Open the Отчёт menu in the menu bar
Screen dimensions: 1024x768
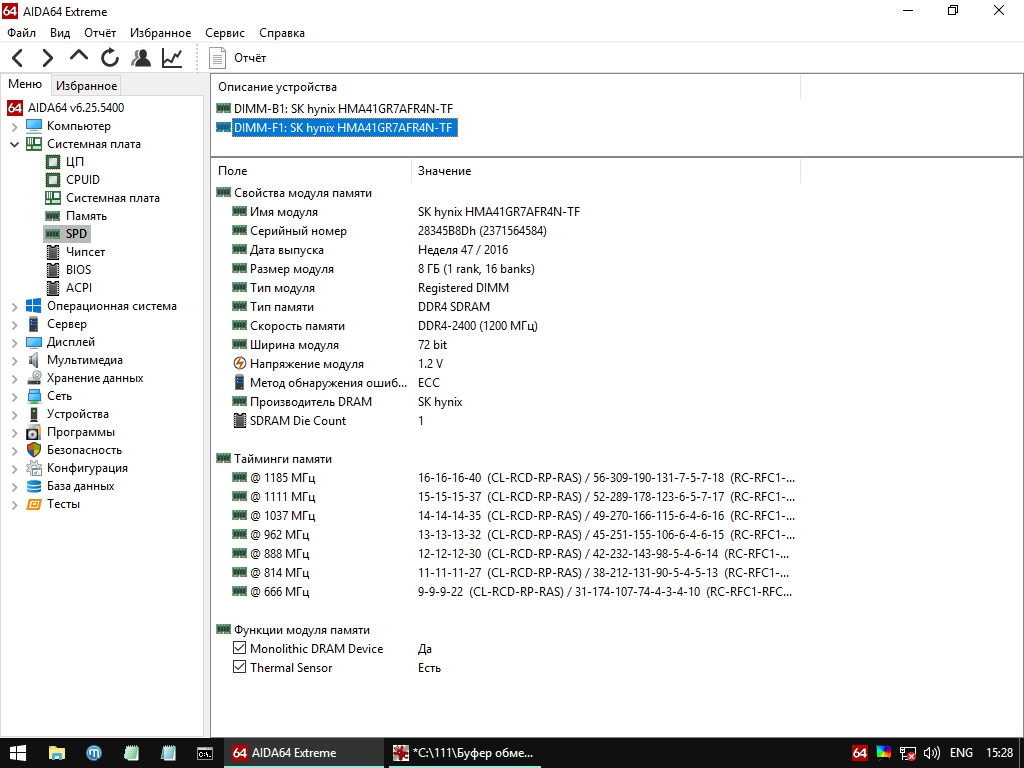100,33
